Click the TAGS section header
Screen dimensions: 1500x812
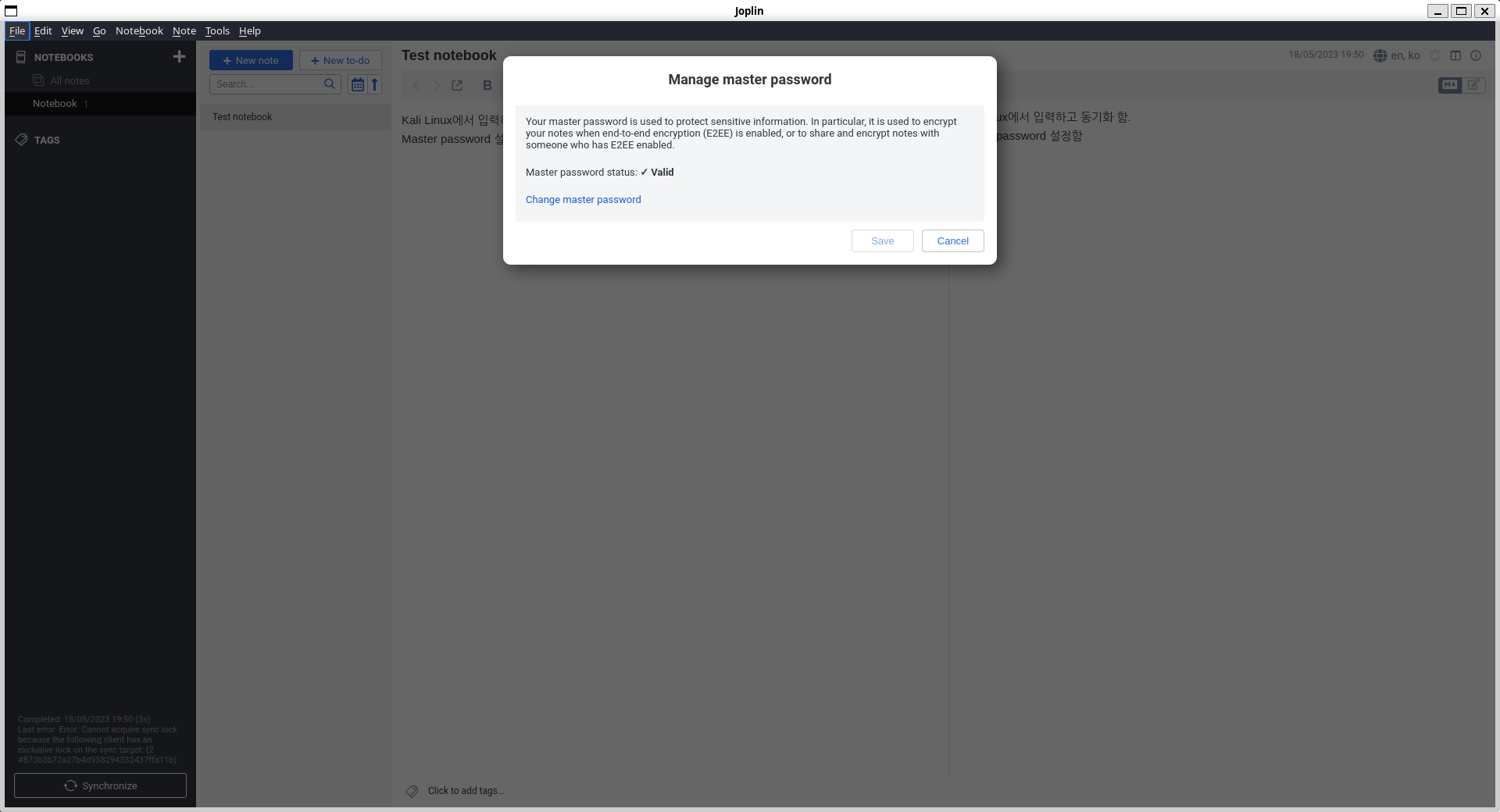click(x=47, y=141)
